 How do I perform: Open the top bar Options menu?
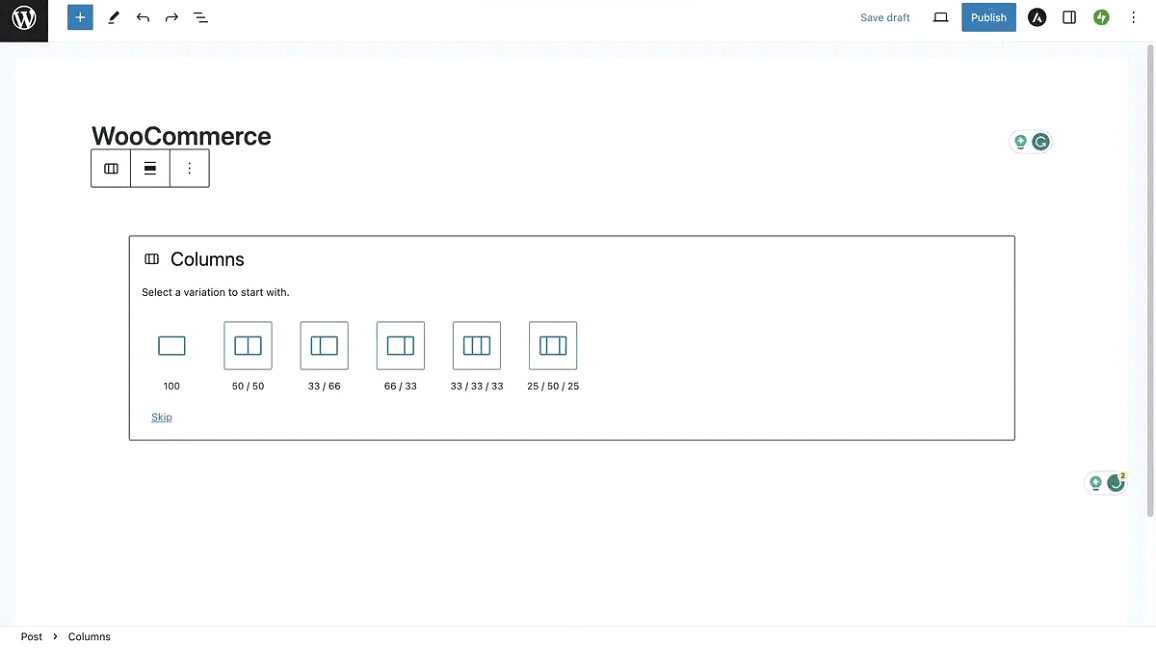pyautogui.click(x=1134, y=18)
